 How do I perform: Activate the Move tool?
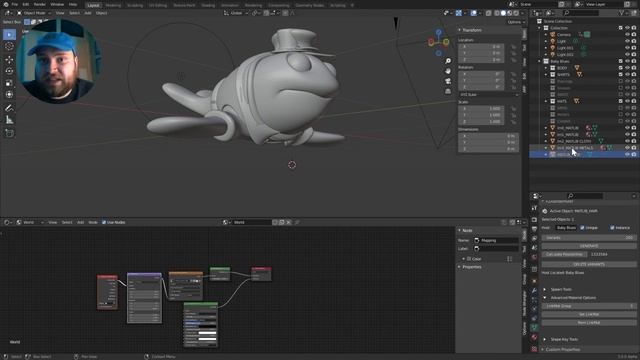click(9, 60)
